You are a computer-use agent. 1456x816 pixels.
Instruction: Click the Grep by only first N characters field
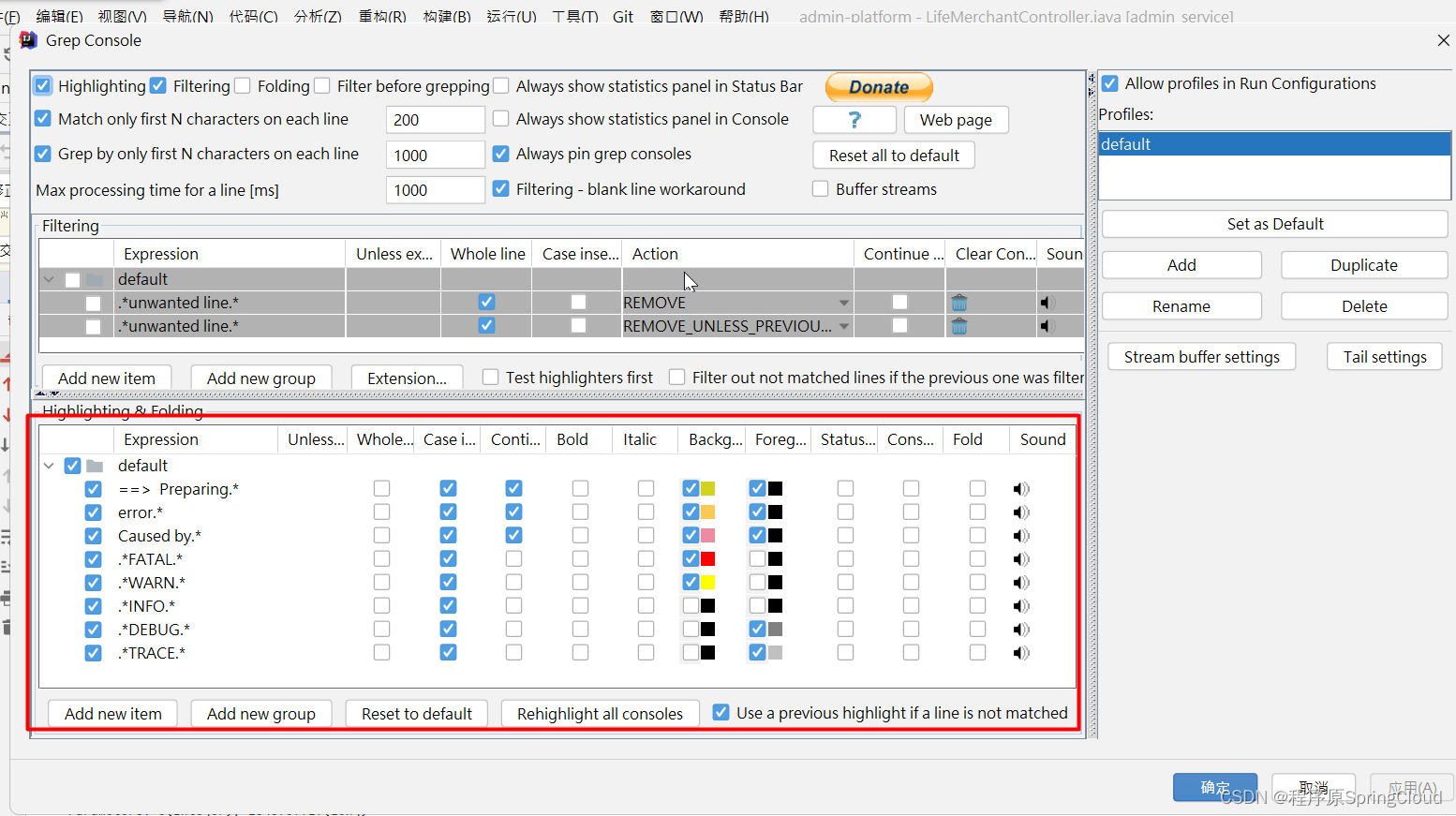coord(435,156)
